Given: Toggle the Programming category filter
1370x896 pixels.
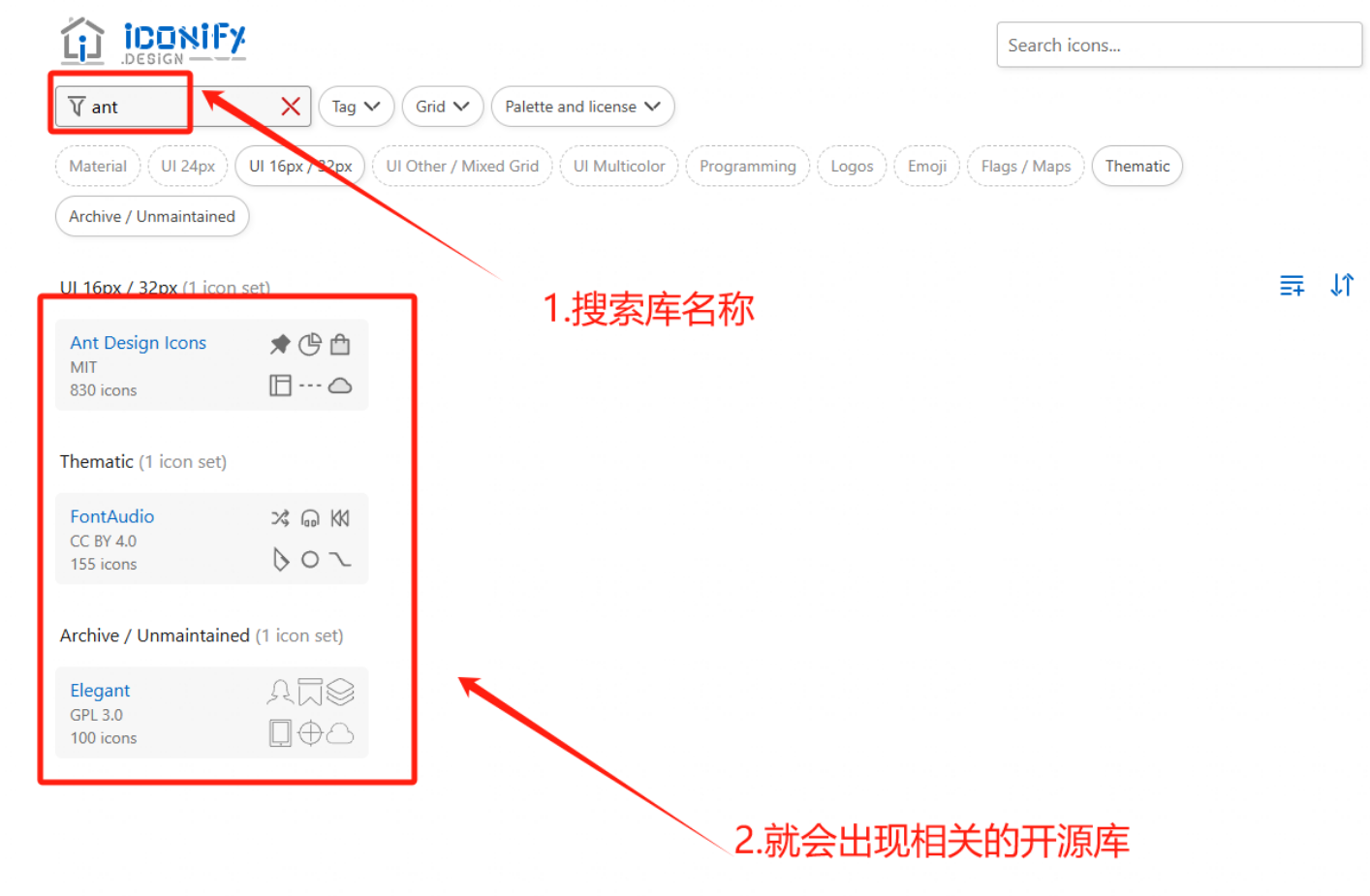Looking at the screenshot, I should pyautogui.click(x=747, y=166).
